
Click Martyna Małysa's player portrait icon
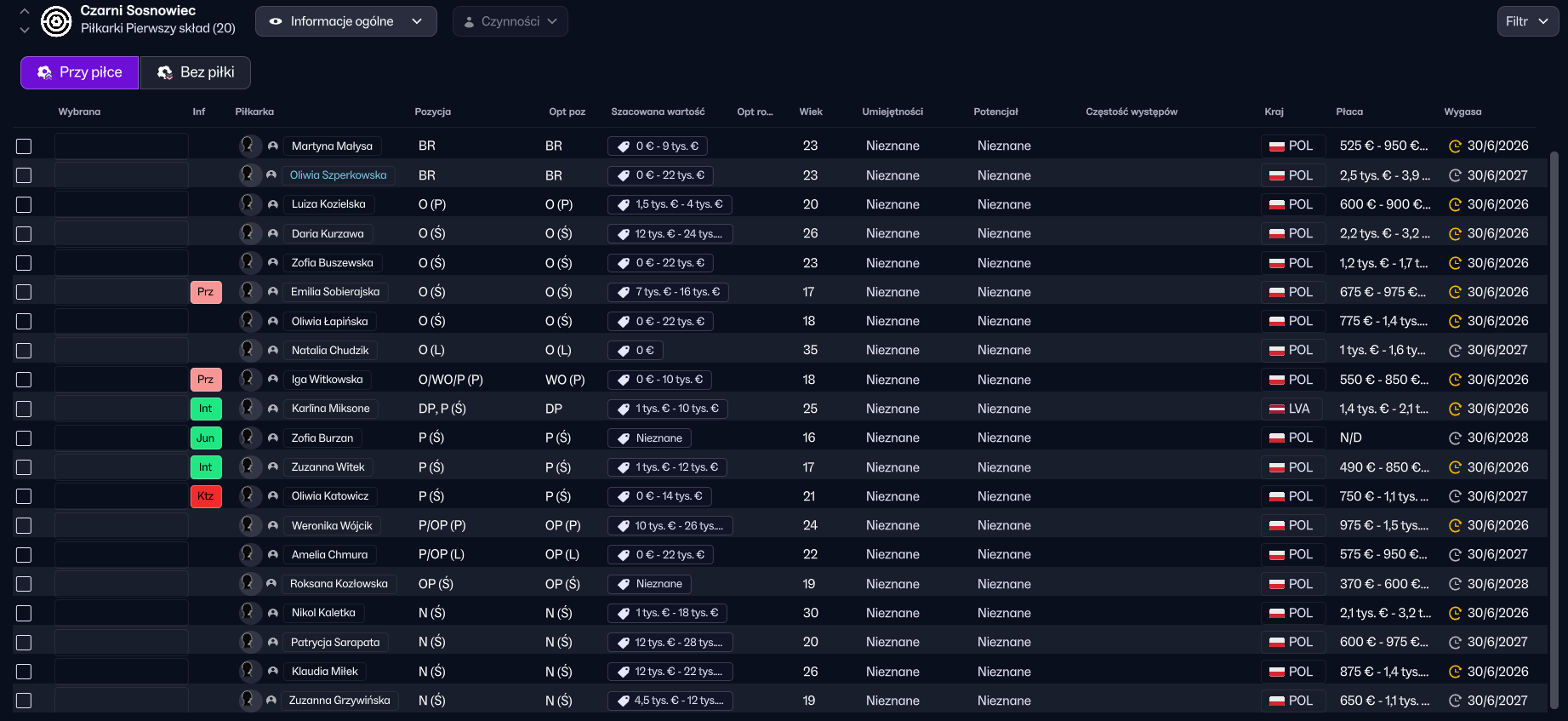click(248, 146)
